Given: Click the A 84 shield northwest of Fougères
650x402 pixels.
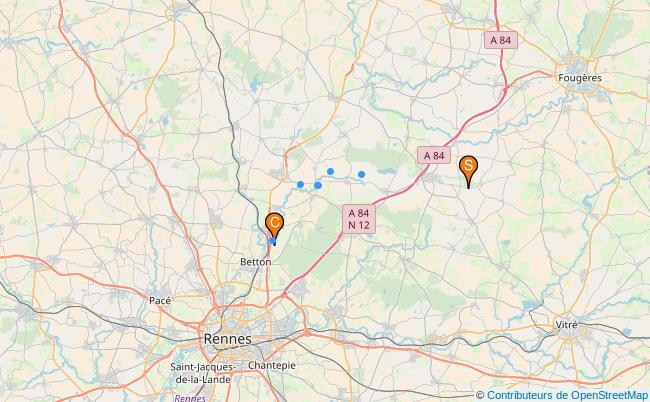Looking at the screenshot, I should (x=501, y=40).
